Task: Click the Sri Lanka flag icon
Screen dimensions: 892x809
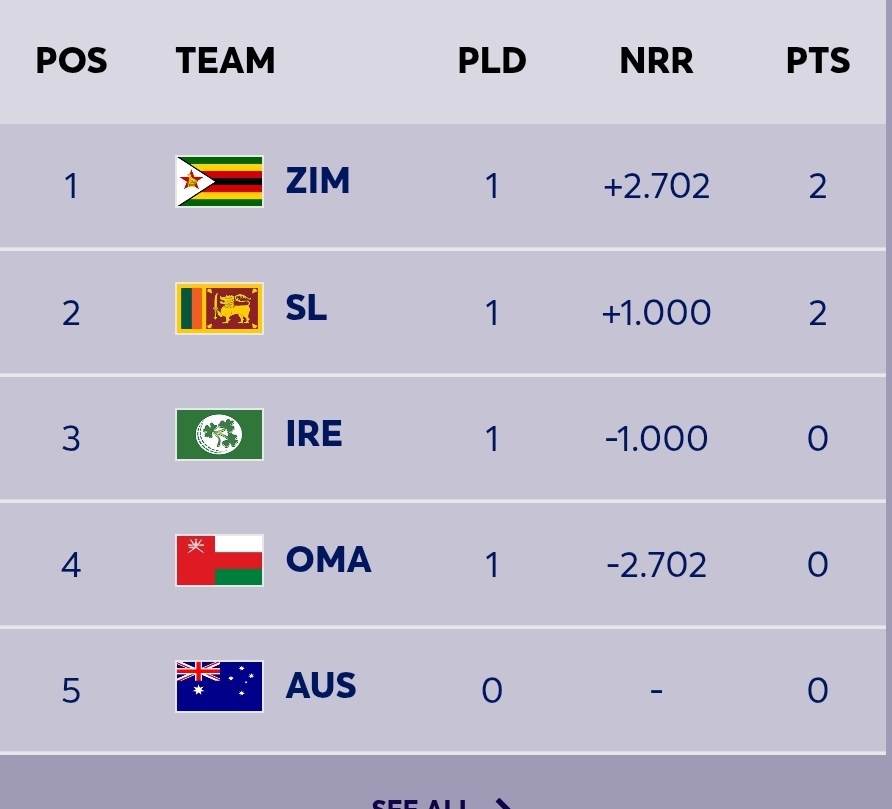Action: pos(219,308)
